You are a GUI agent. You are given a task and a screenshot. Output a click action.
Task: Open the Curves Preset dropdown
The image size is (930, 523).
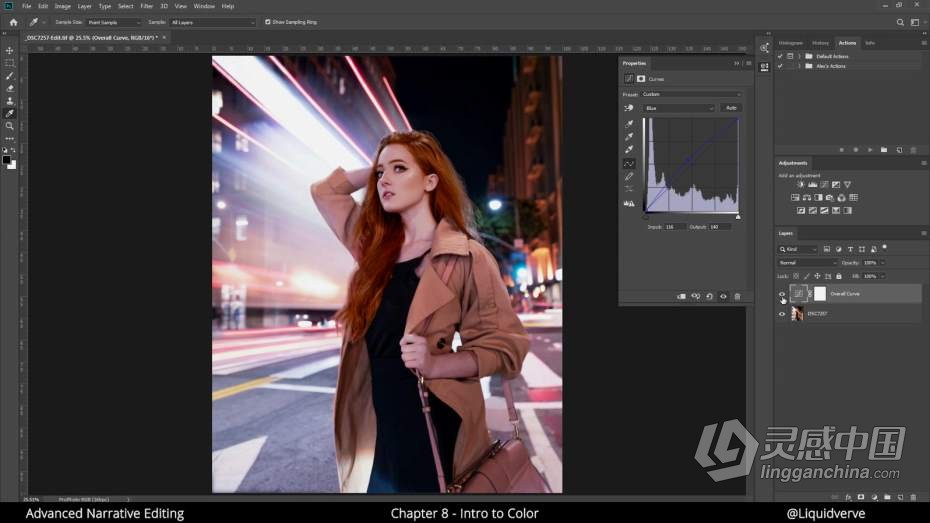click(692, 94)
